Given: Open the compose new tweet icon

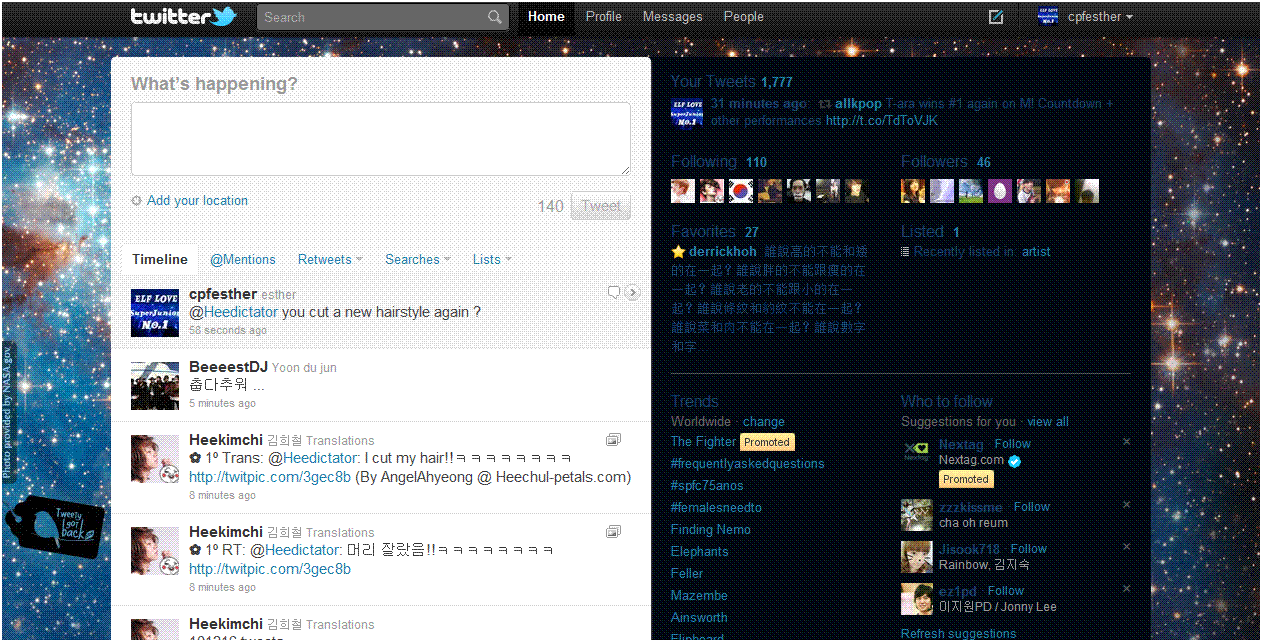Looking at the screenshot, I should pos(996,17).
